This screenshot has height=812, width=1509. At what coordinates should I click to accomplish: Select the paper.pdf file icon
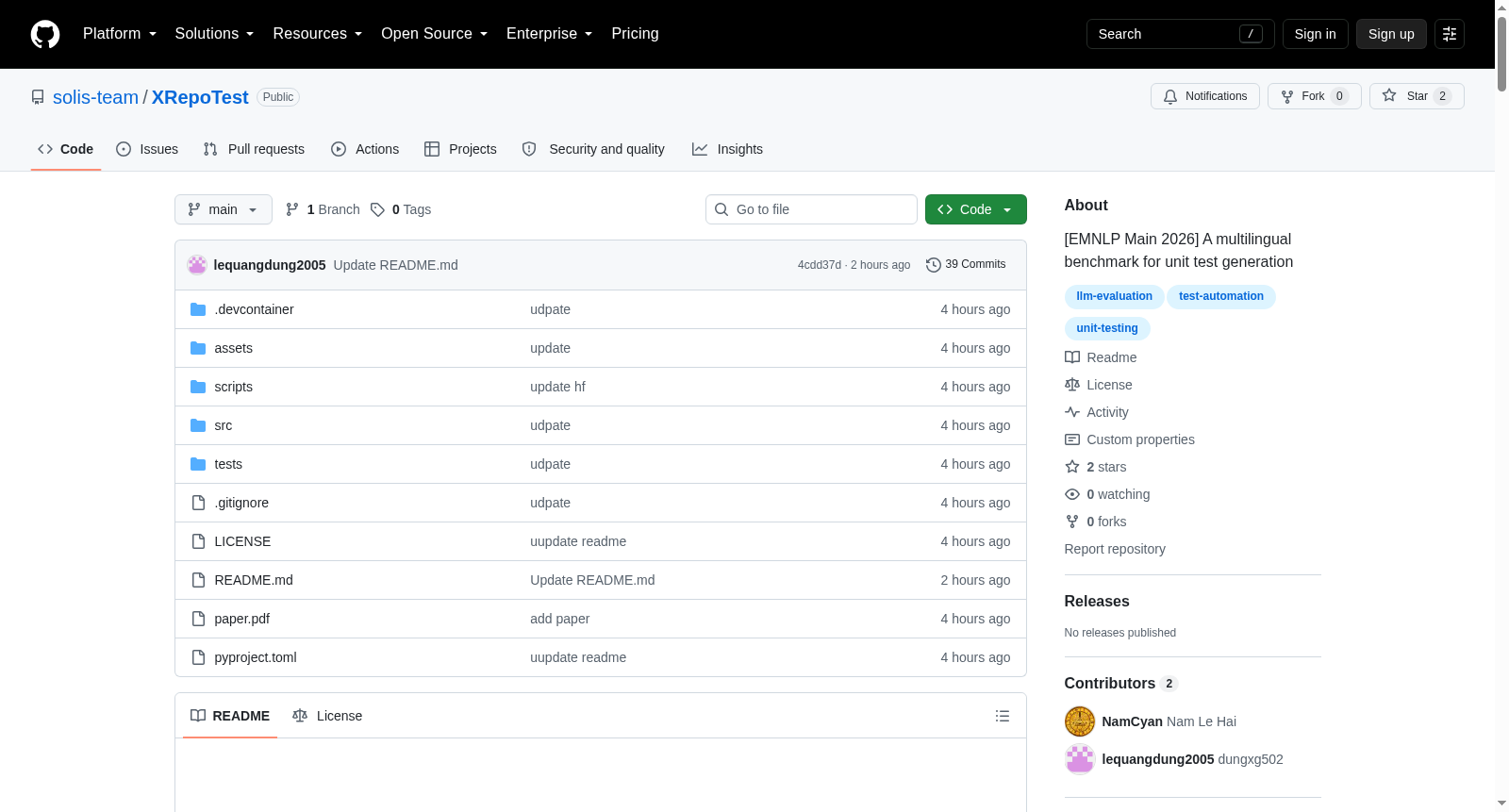[198, 619]
